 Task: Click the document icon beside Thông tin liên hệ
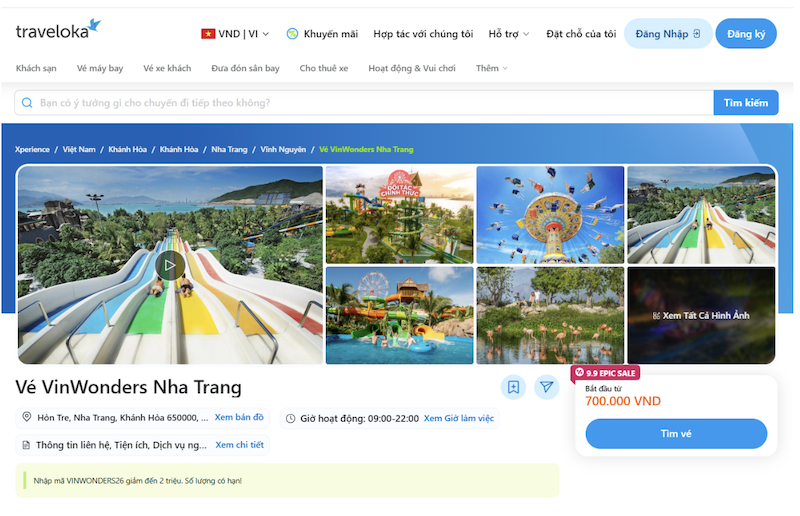[x=26, y=445]
